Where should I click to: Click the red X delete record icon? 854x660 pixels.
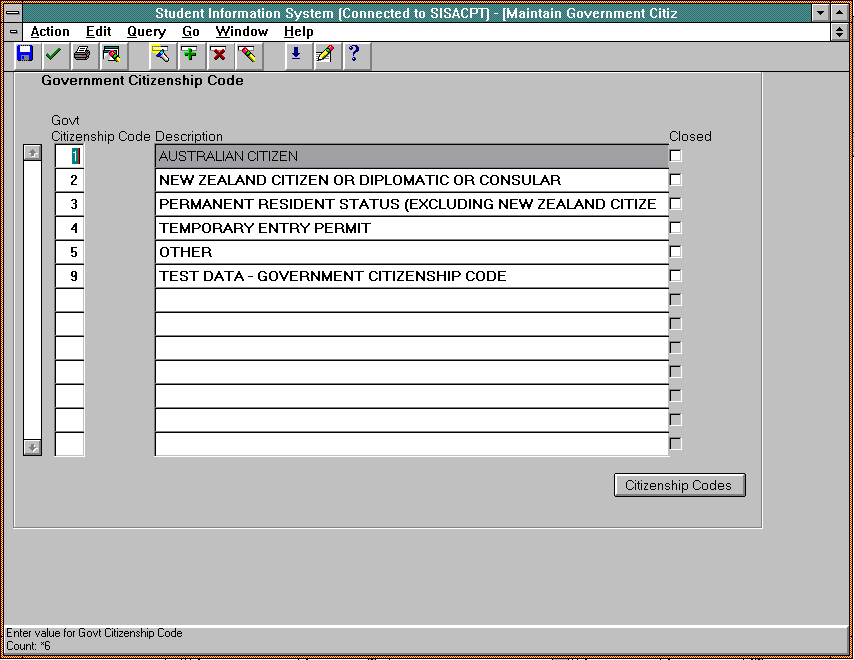click(x=218, y=54)
